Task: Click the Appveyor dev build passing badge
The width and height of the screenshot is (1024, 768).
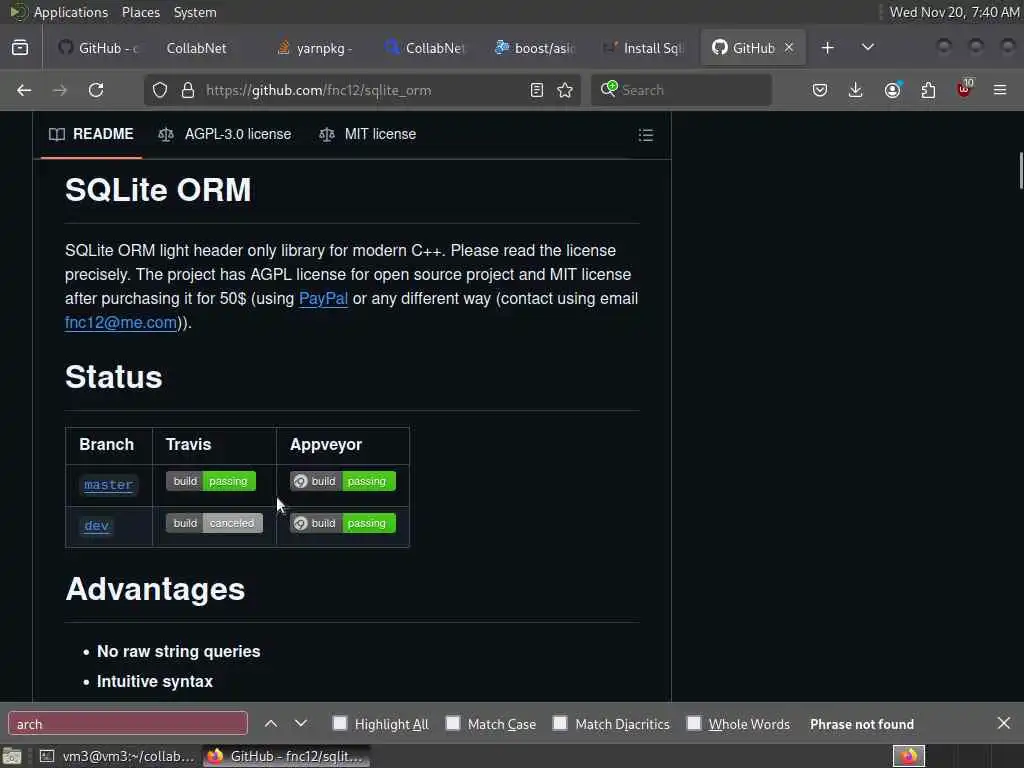Action: [343, 523]
